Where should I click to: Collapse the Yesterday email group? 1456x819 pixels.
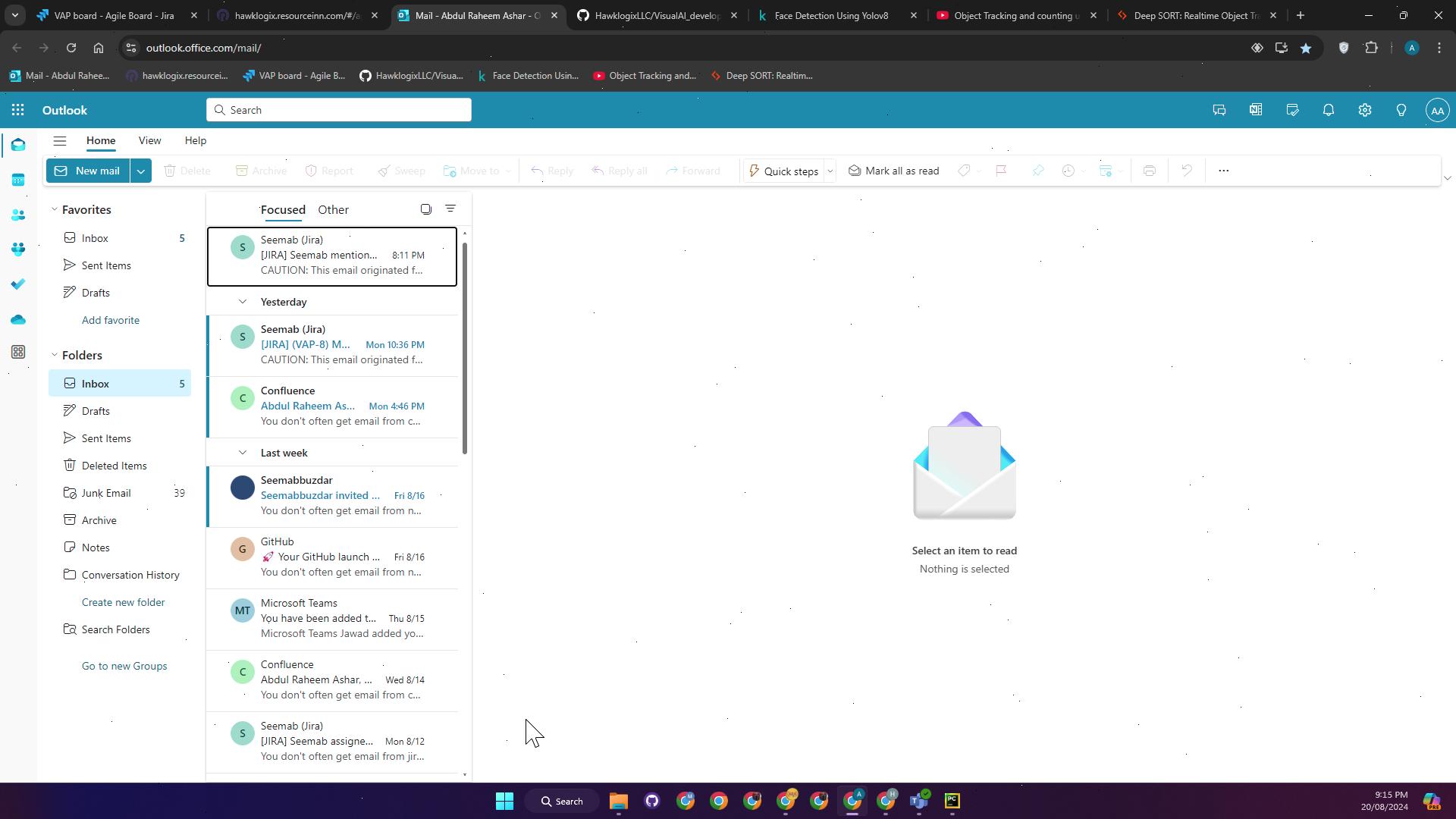pos(241,302)
